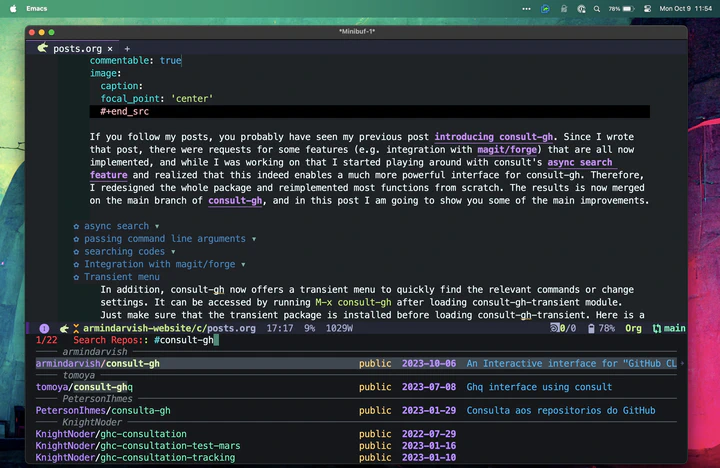The width and height of the screenshot is (720, 468).
Task: Click the Org major mode indicator
Action: coord(633,328)
